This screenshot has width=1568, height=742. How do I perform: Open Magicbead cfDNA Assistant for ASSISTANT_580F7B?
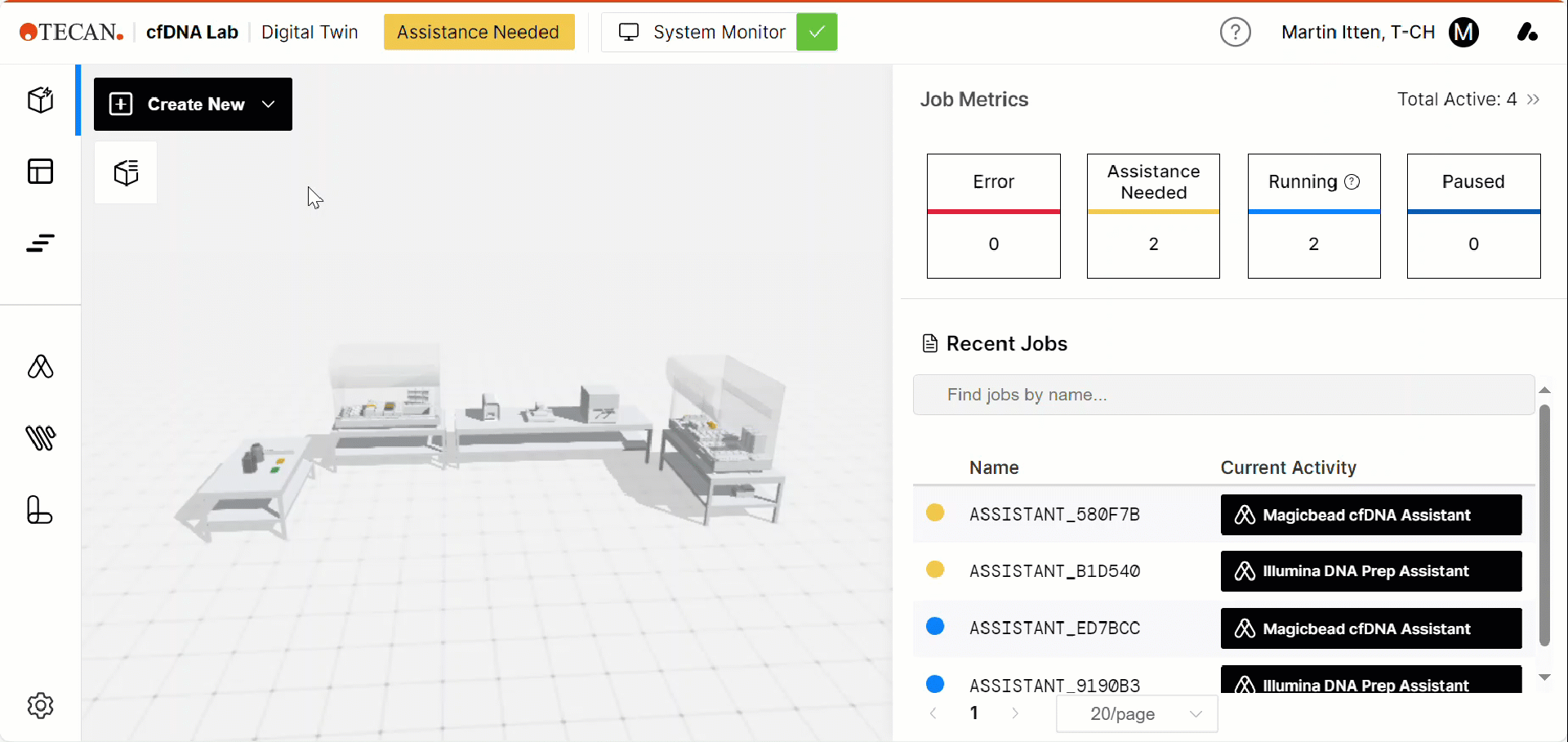pos(1371,515)
